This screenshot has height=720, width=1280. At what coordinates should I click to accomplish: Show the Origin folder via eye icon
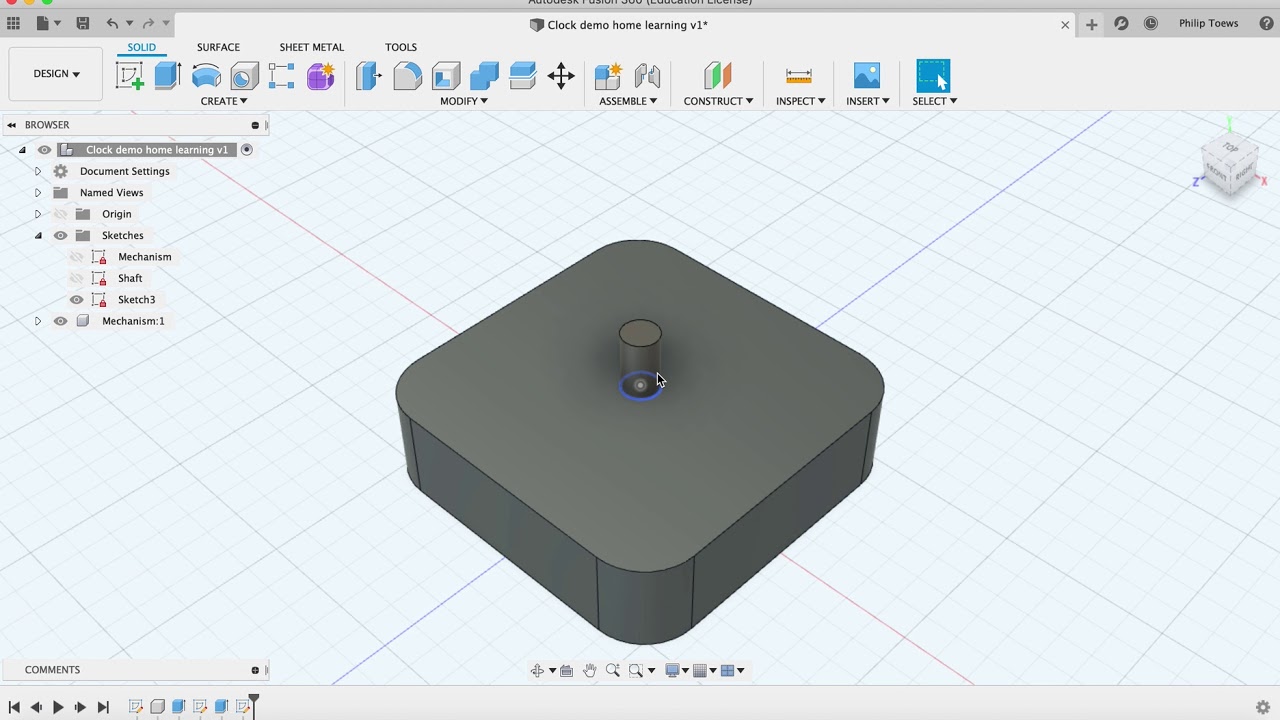[60, 214]
